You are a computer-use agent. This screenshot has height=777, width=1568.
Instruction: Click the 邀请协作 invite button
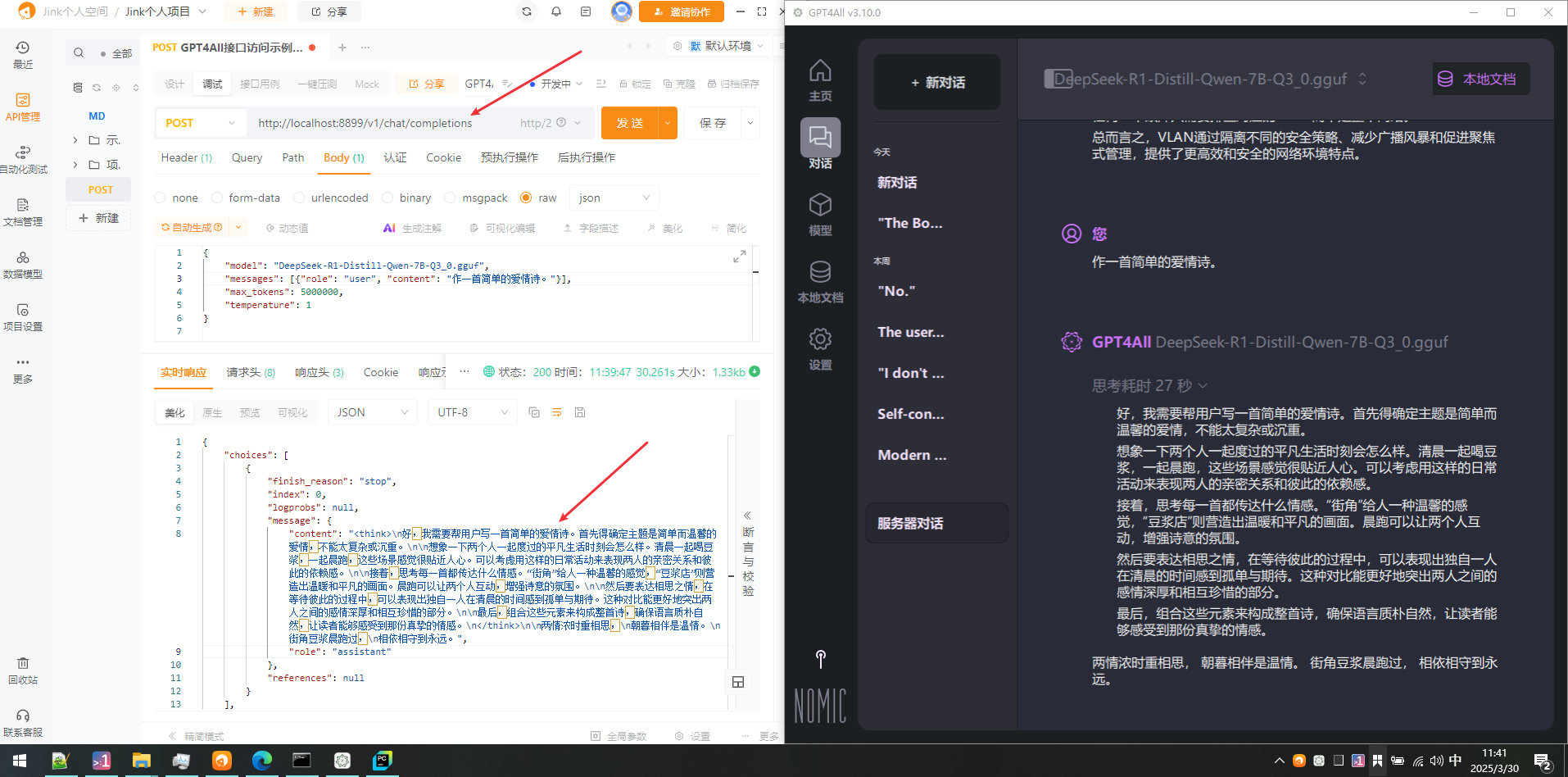coord(682,11)
